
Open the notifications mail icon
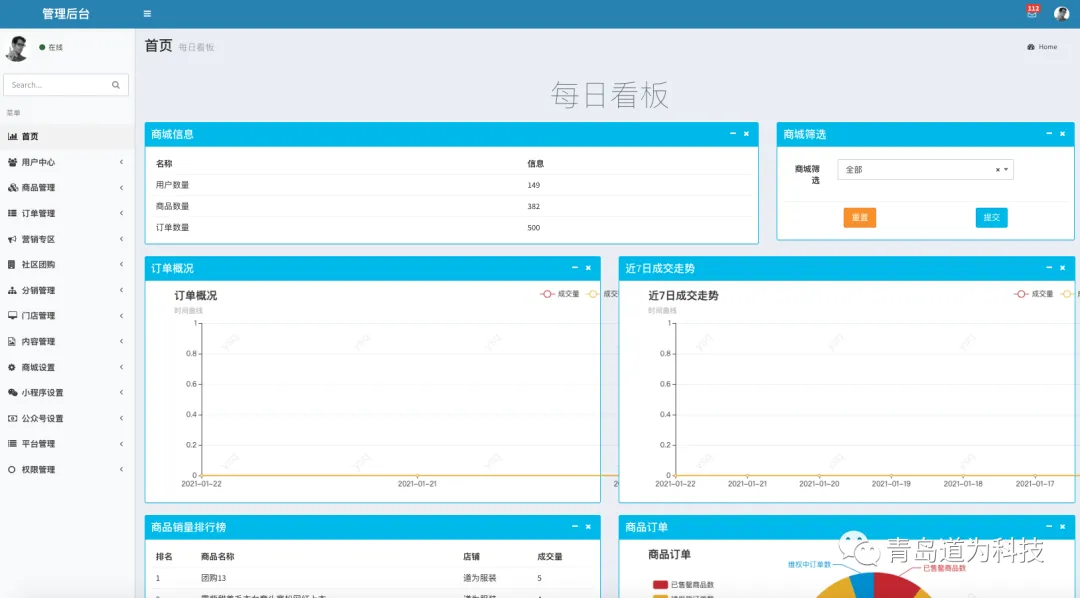pos(1032,13)
